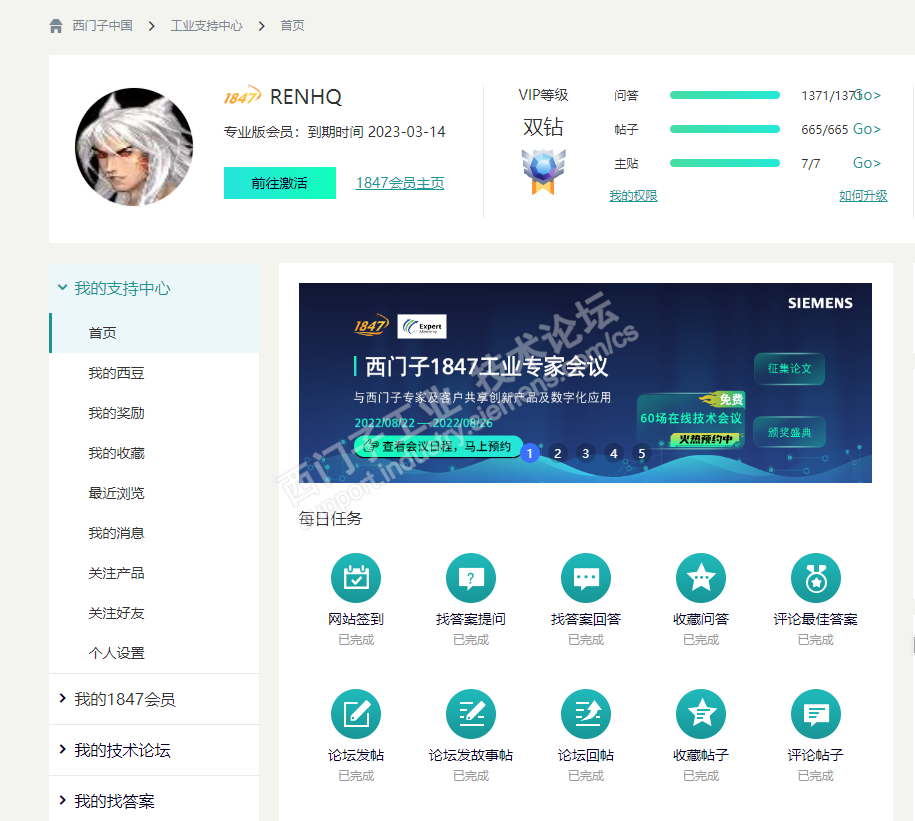This screenshot has height=821, width=915.
Task: Go to 工业支持中心 breadcrumb link
Action: [x=207, y=26]
